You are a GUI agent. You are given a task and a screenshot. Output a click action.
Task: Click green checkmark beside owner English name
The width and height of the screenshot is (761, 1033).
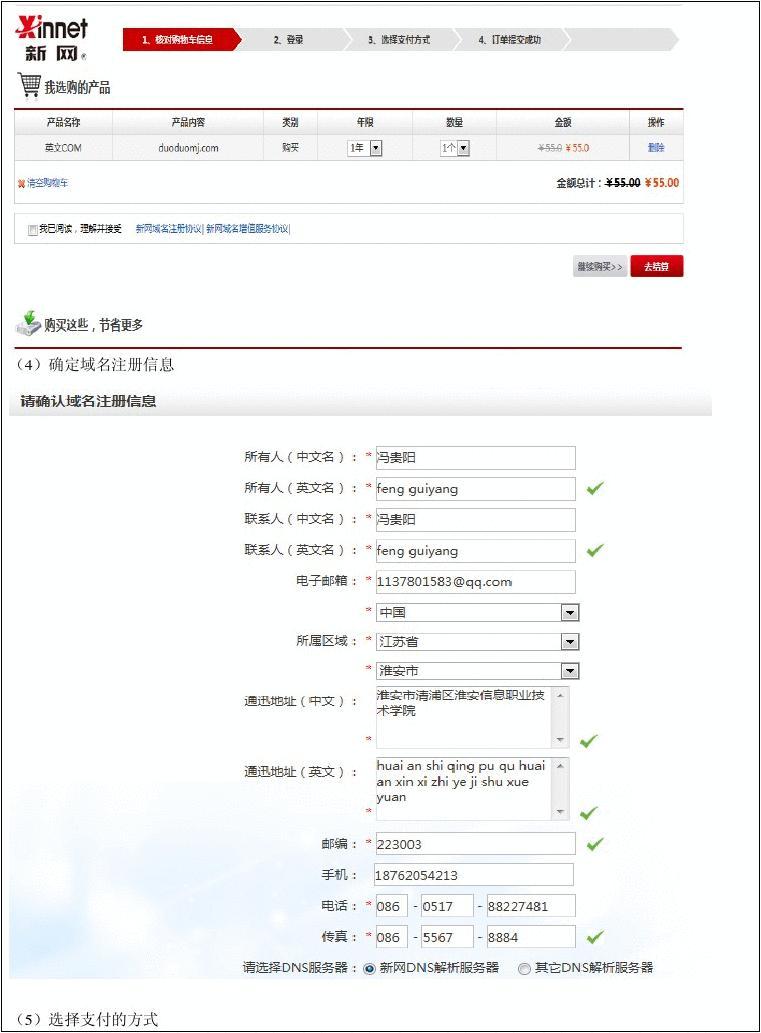point(595,488)
